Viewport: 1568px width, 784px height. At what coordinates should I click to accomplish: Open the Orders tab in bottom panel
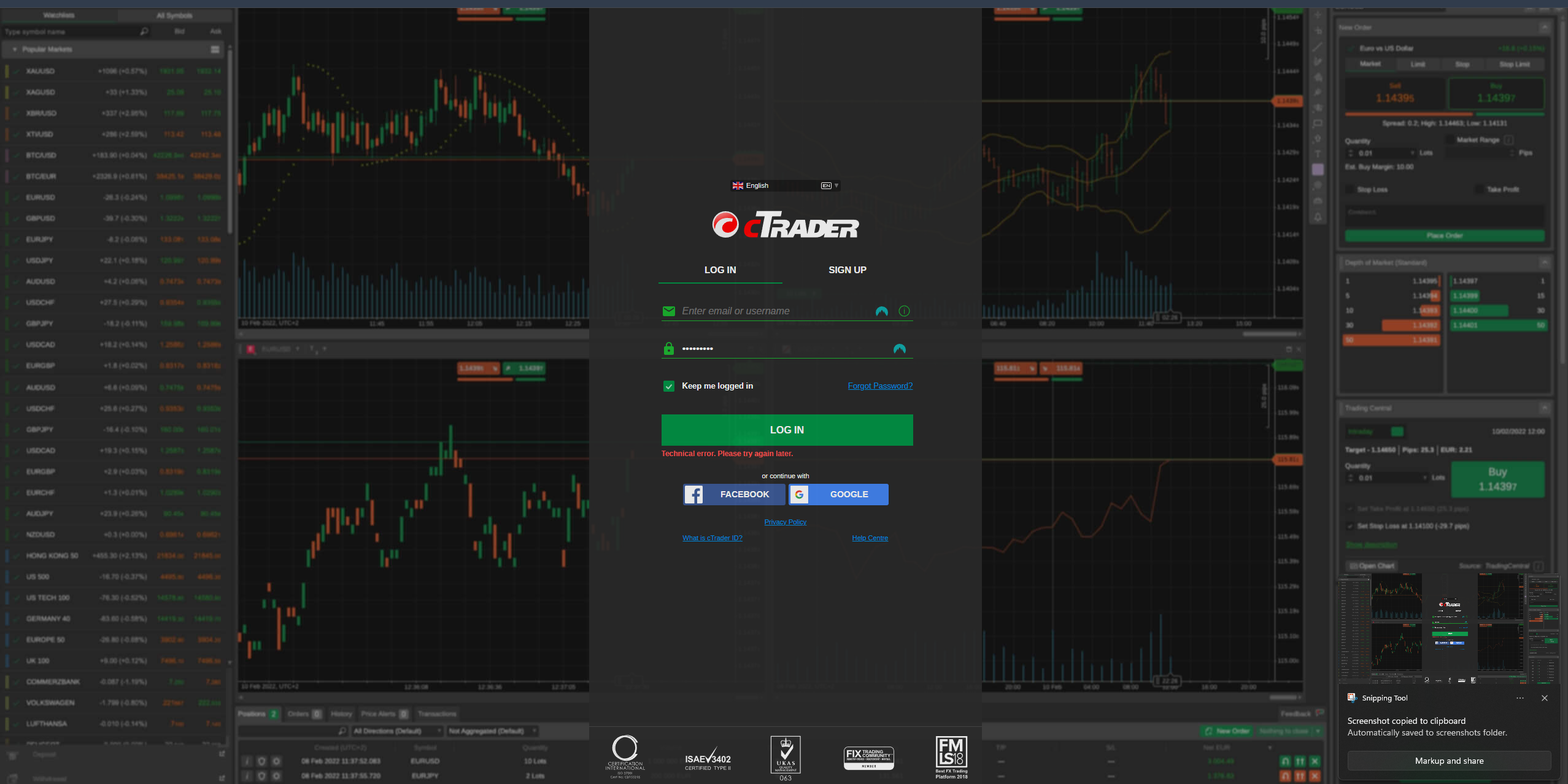[304, 714]
